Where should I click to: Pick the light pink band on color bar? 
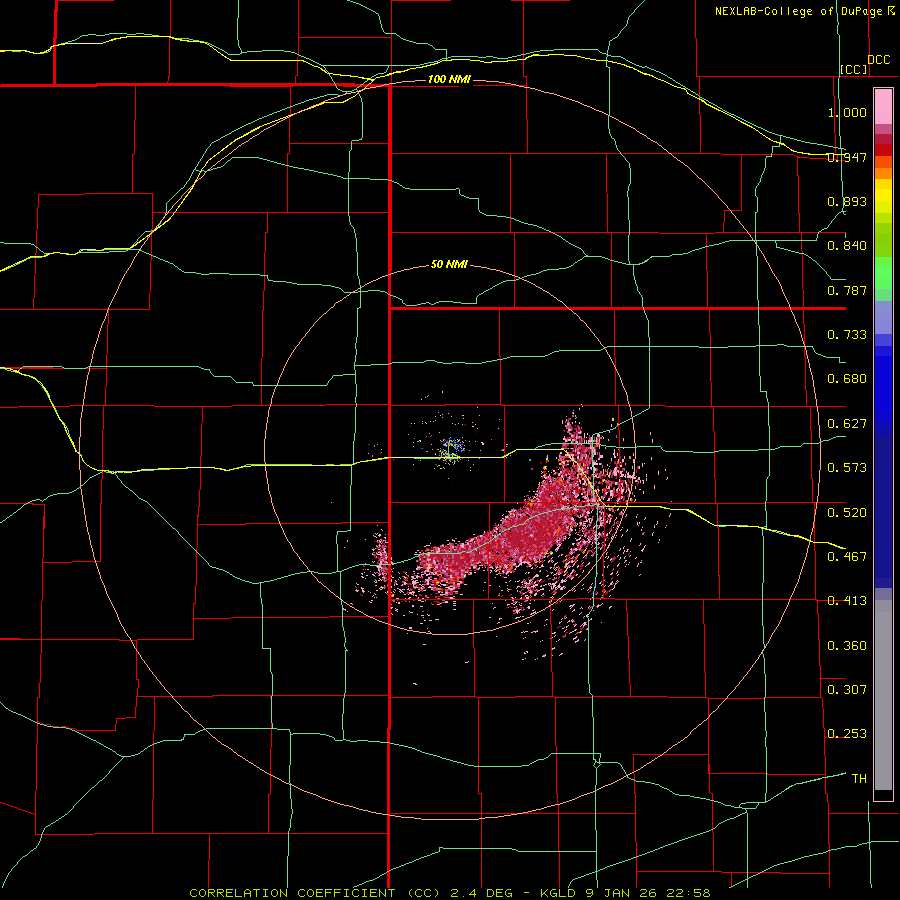[x=883, y=106]
